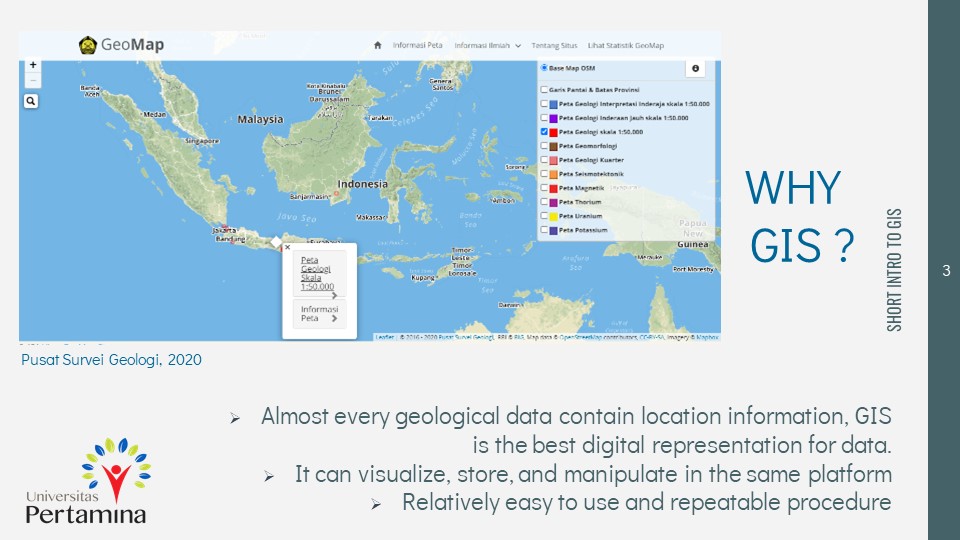Click yellow swatch beside Peta Uranium

[x=553, y=216]
